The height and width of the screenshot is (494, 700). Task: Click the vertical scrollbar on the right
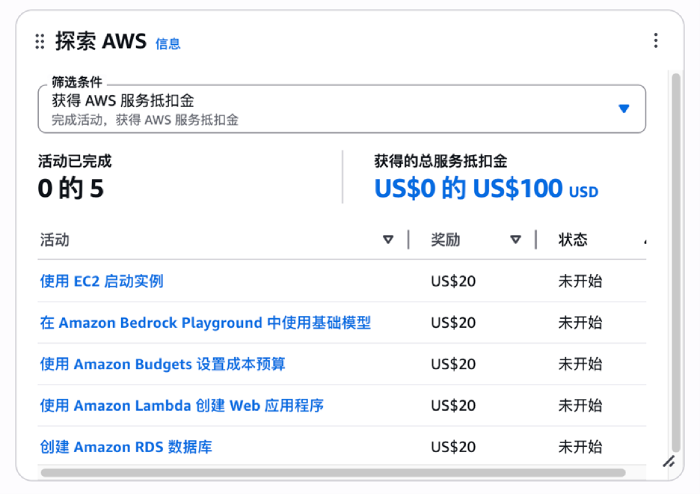click(677, 250)
